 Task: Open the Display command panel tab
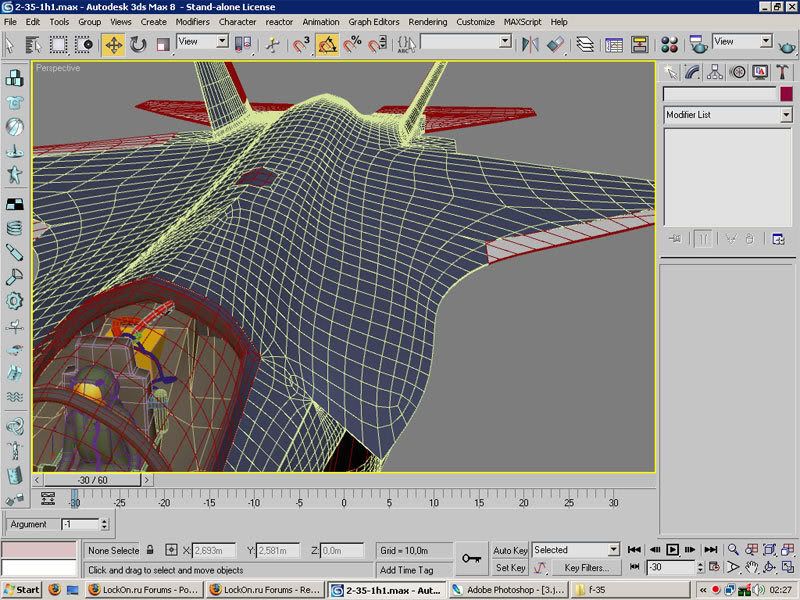coord(759,72)
